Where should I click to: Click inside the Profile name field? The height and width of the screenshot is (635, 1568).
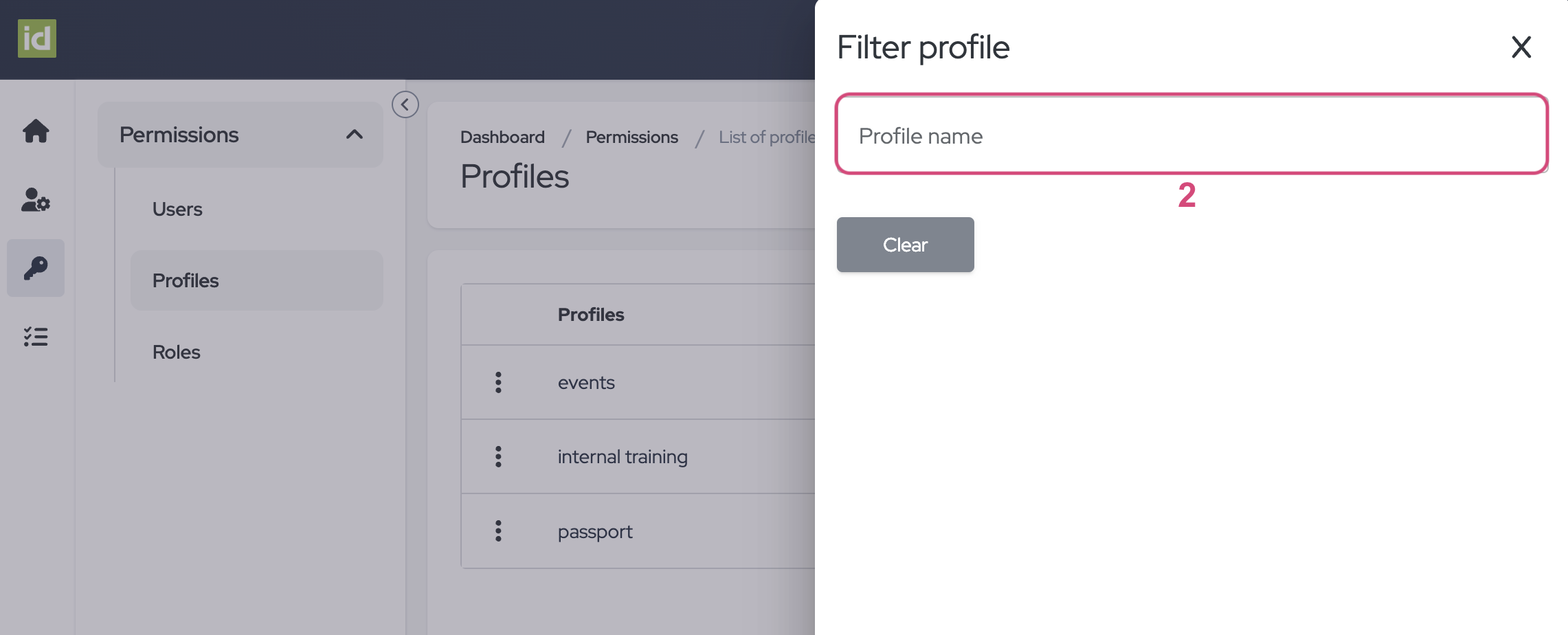pos(1191,135)
